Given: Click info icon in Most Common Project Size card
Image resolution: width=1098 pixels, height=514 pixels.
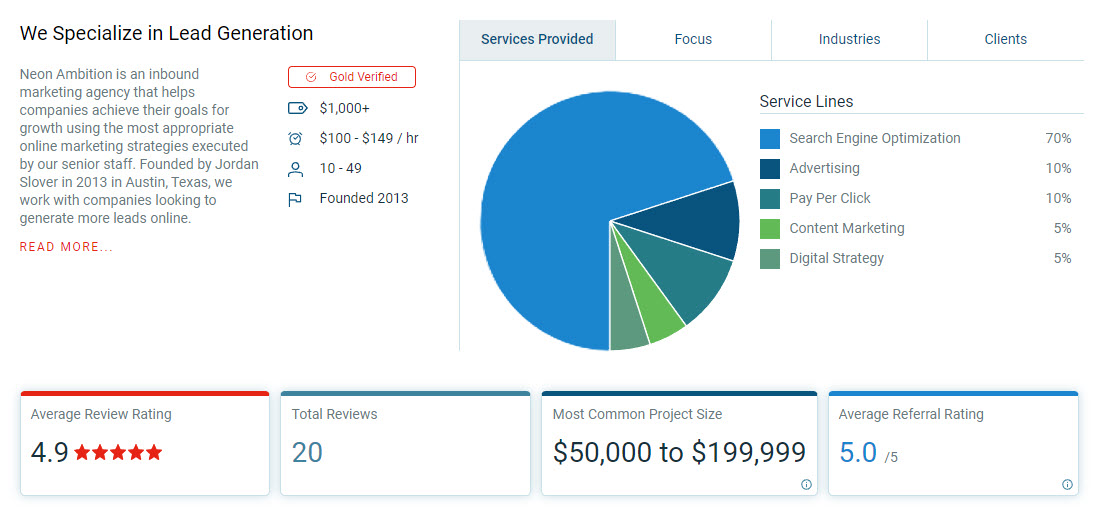Looking at the screenshot, I should pos(806,485).
